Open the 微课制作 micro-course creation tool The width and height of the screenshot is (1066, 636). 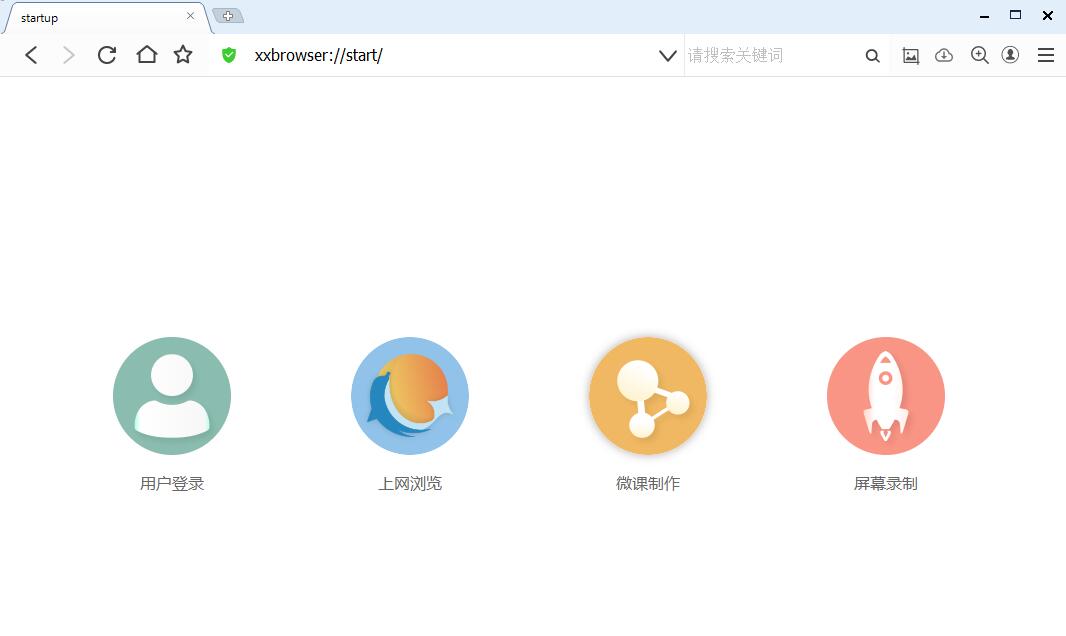(x=647, y=395)
